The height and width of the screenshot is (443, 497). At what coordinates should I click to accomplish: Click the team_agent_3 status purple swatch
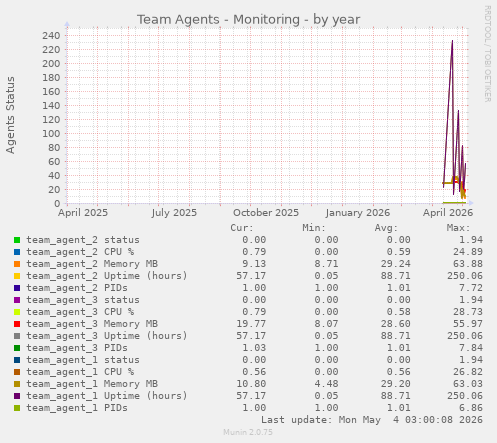[x=17, y=300]
